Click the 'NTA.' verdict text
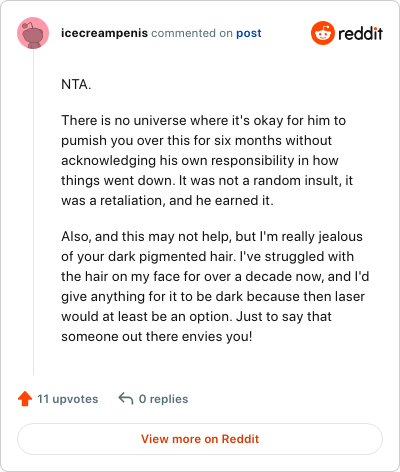Image resolution: width=400 pixels, height=472 pixels. 76,84
